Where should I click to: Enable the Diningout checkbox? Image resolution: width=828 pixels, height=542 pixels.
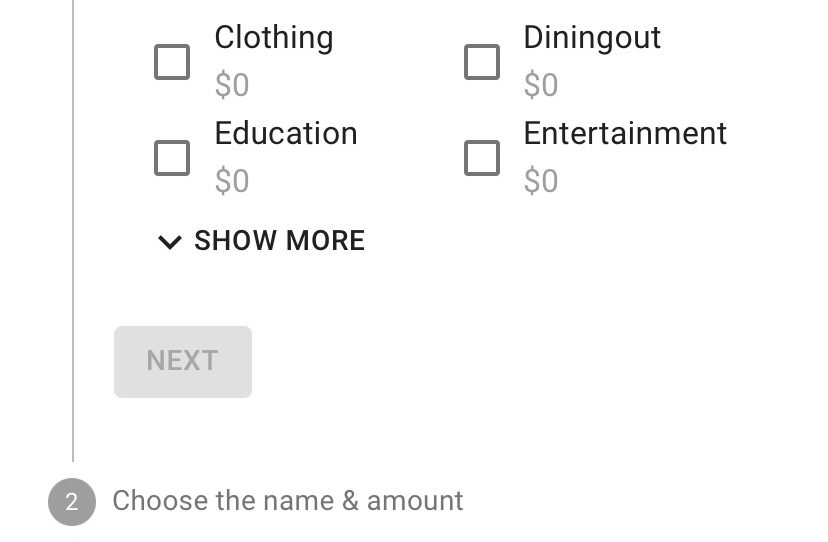(x=482, y=62)
